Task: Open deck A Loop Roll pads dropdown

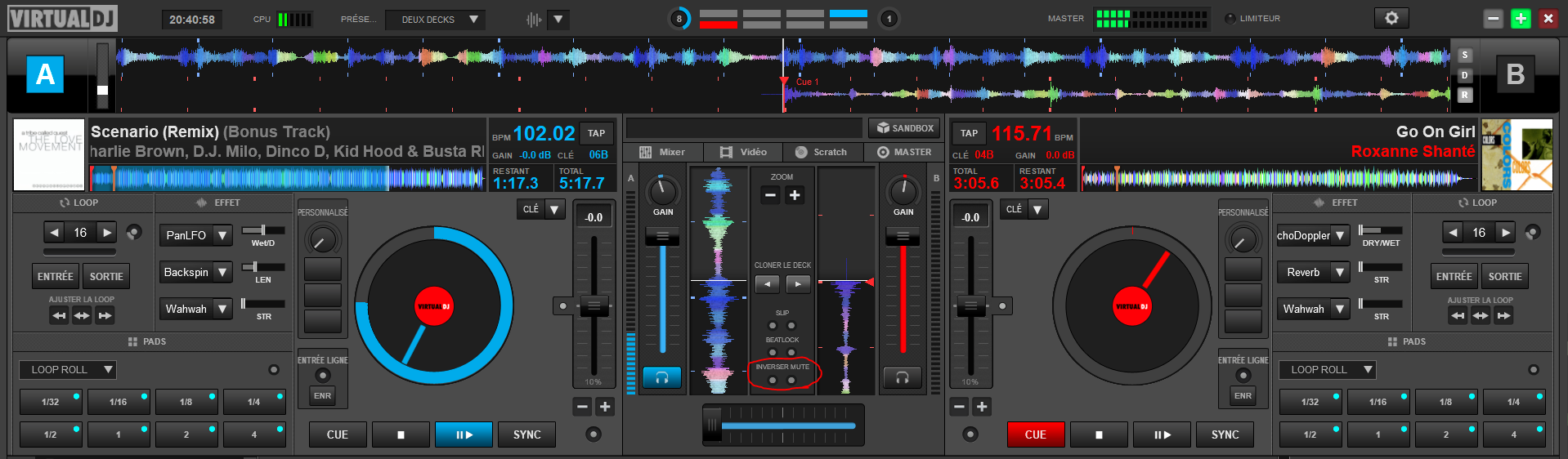Action: point(68,370)
